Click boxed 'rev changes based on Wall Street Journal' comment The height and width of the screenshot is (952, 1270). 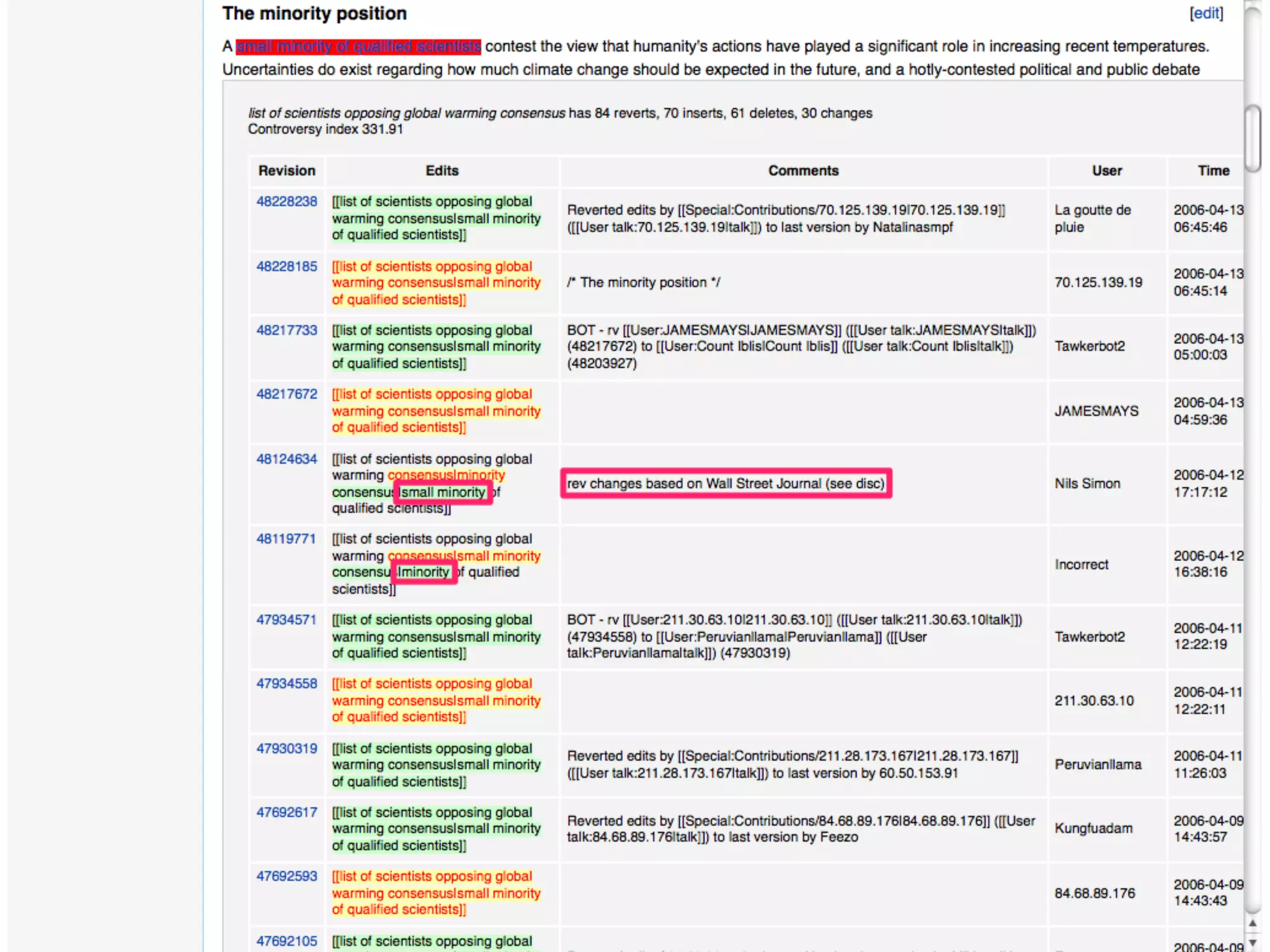[x=726, y=483]
